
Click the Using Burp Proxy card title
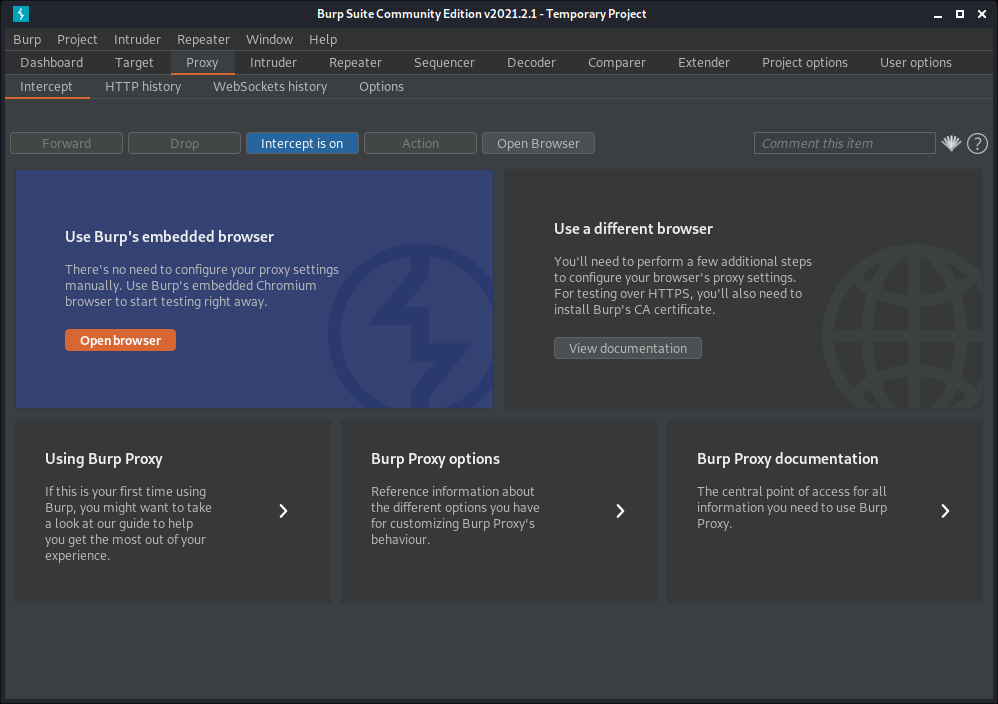click(104, 459)
